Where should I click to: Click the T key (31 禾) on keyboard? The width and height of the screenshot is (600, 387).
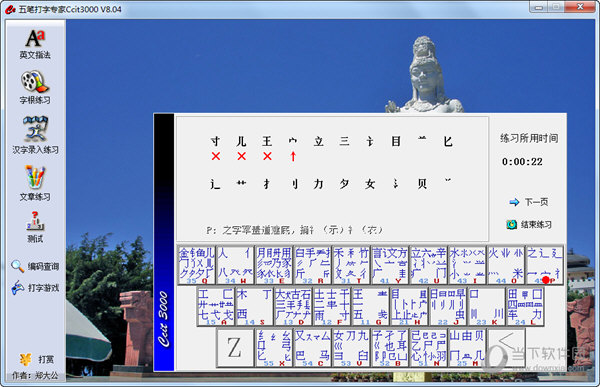point(351,265)
